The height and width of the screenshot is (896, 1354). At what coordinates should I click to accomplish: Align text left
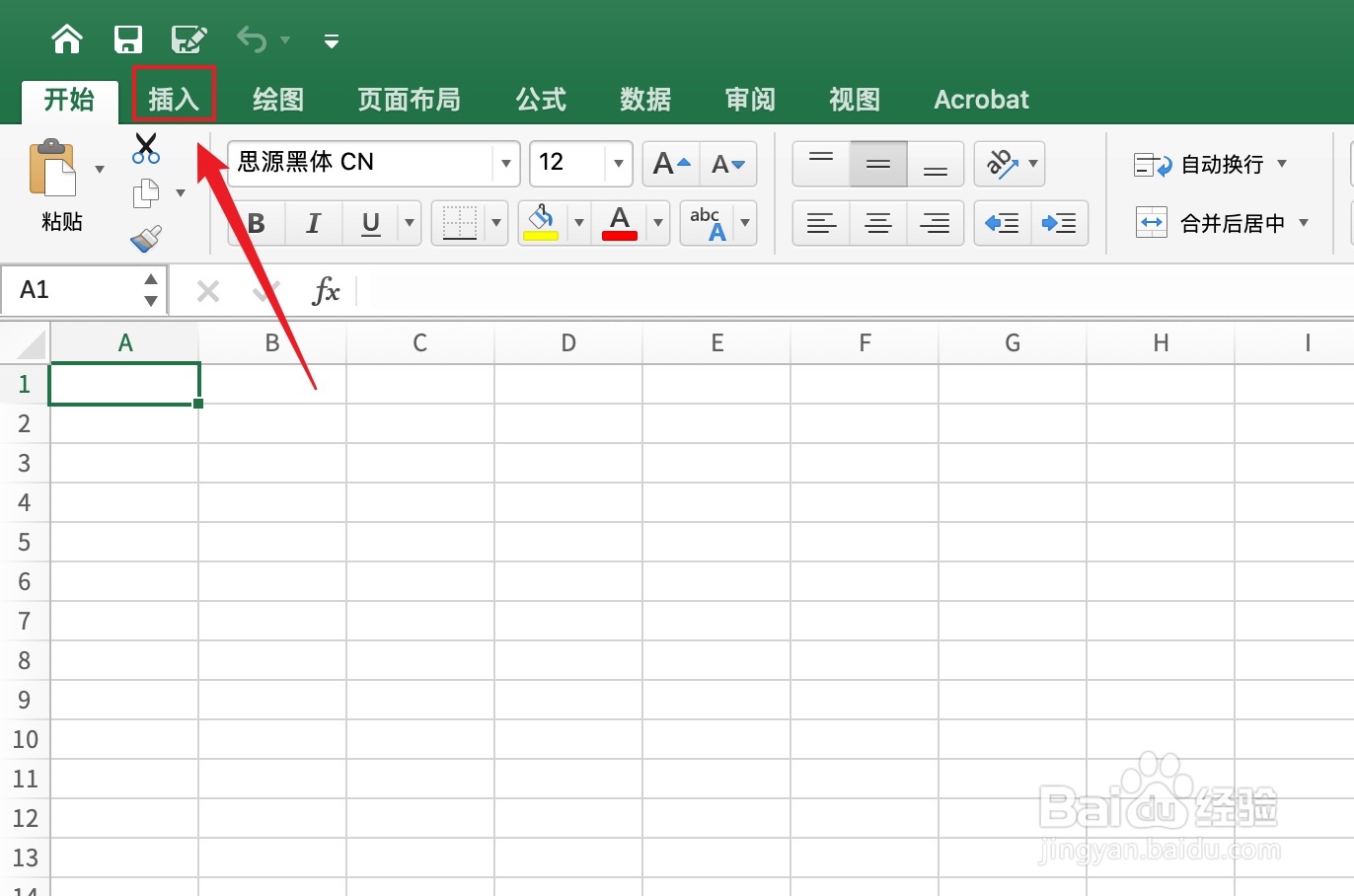[821, 223]
